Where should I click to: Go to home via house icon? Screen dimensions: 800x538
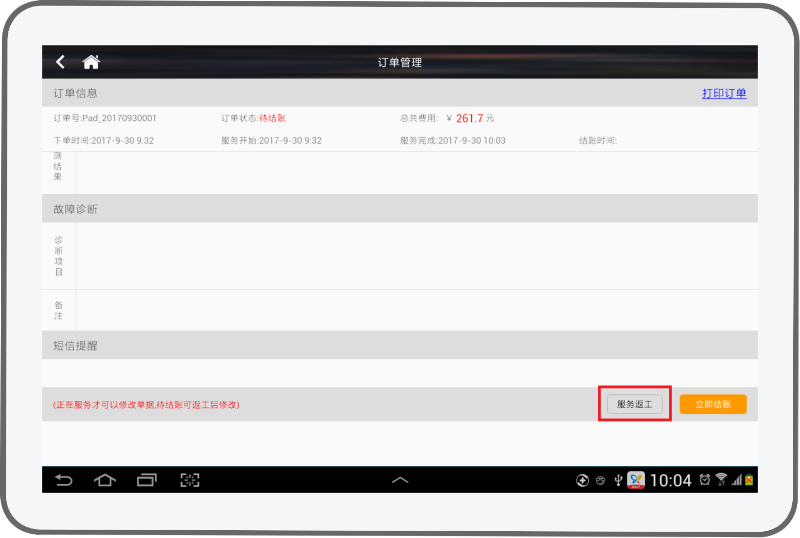pos(91,62)
